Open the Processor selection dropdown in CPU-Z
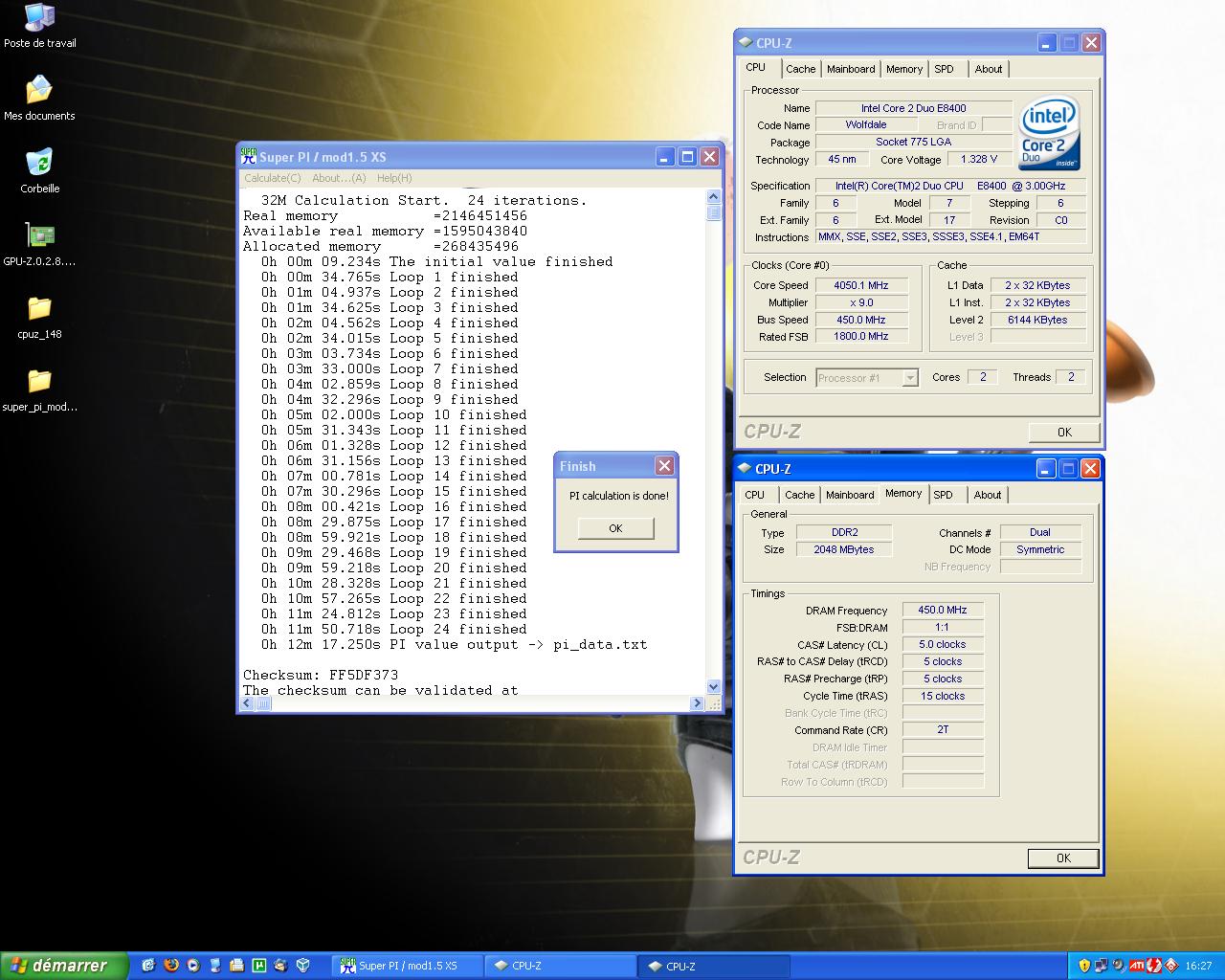Viewport: 1225px width, 980px height. click(867, 377)
